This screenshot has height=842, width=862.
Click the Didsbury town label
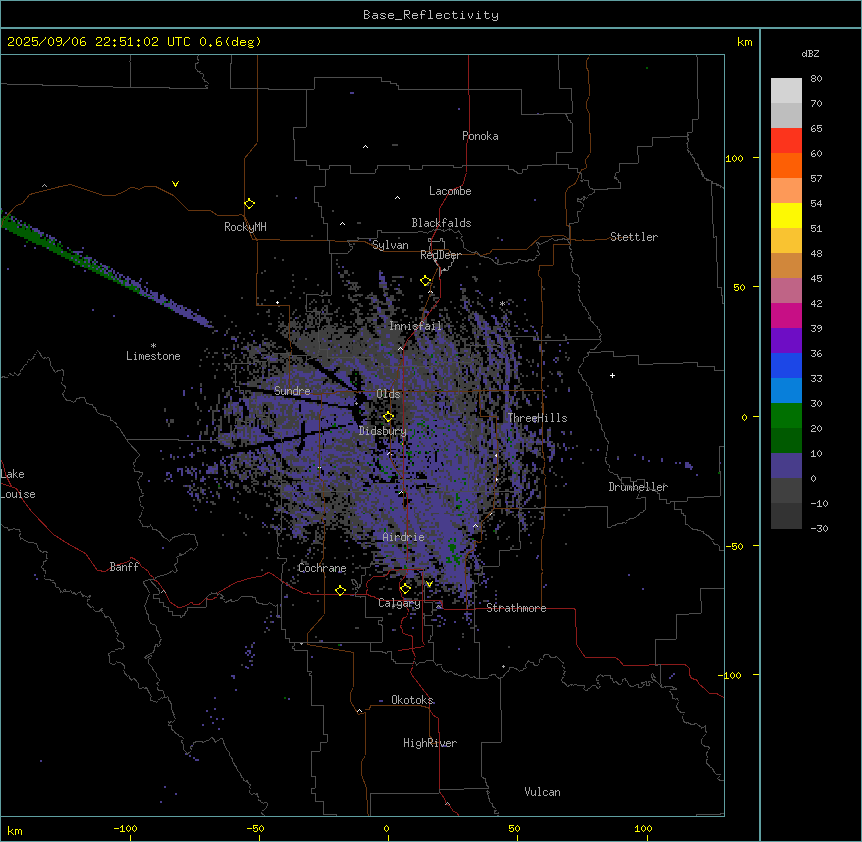click(x=383, y=431)
